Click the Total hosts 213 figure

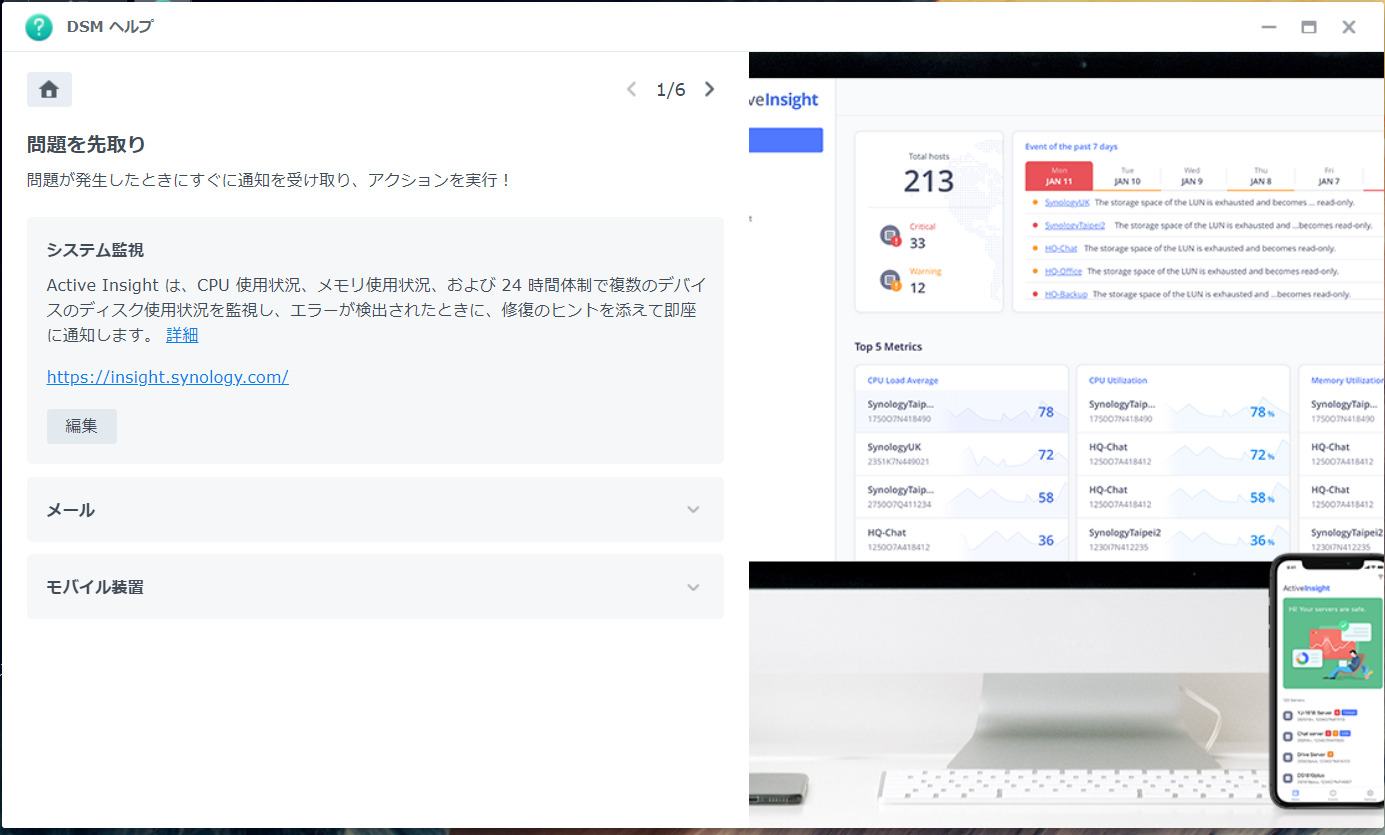tap(929, 182)
